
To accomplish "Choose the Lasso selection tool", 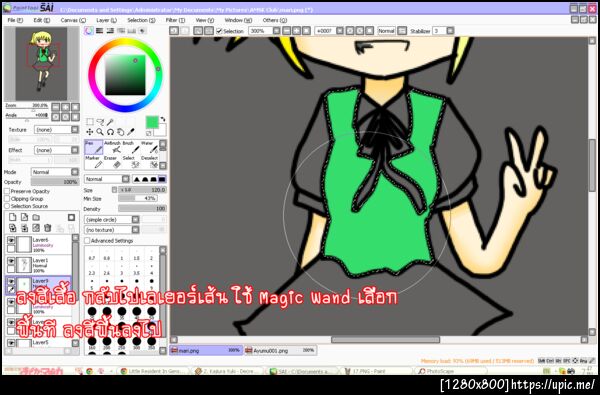I will pyautogui.click(x=100, y=122).
